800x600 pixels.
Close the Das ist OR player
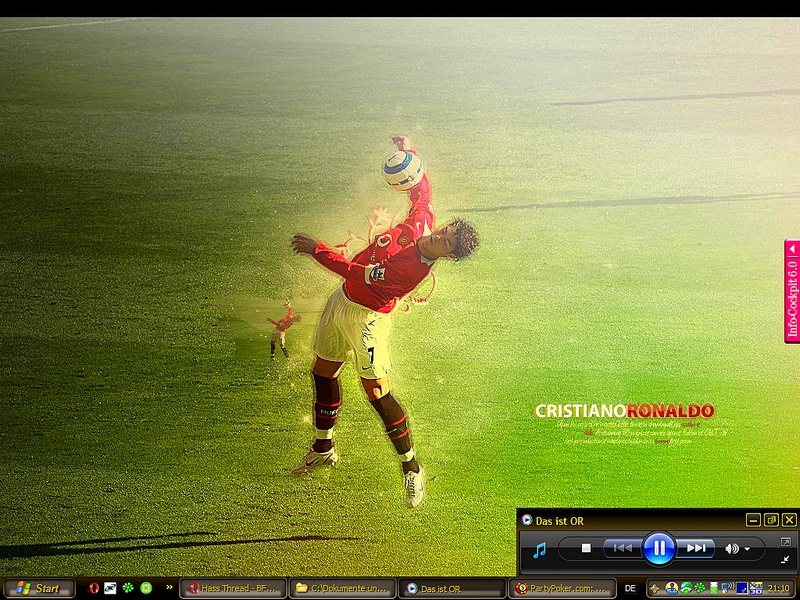tap(789, 520)
